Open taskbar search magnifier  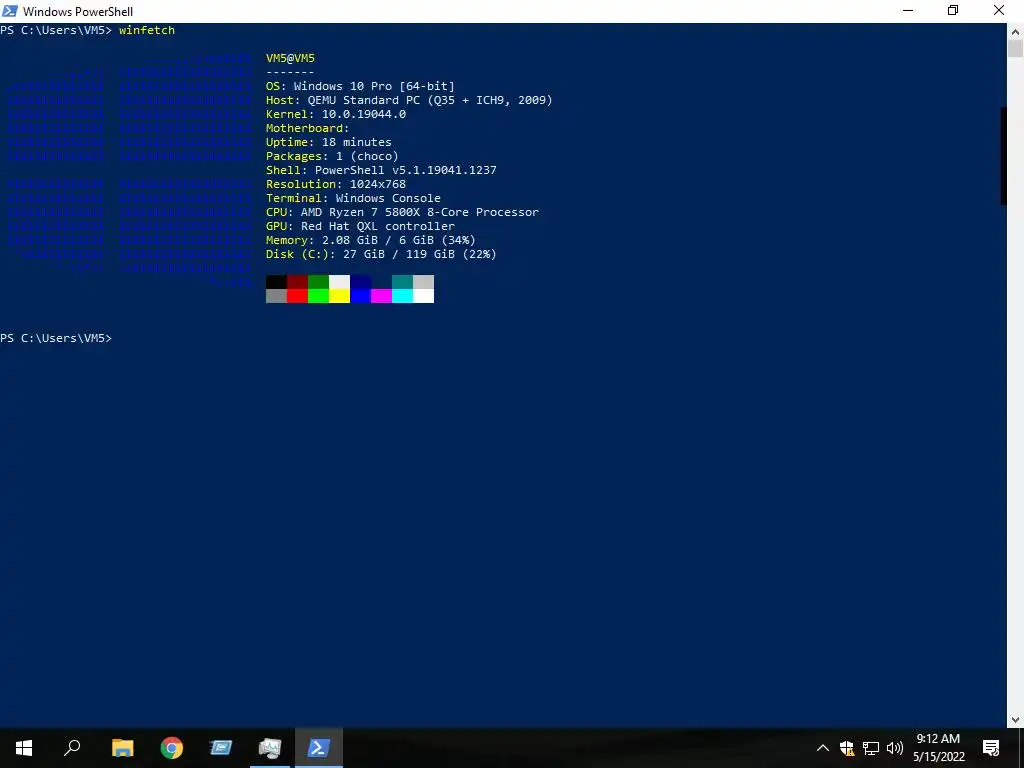point(72,748)
